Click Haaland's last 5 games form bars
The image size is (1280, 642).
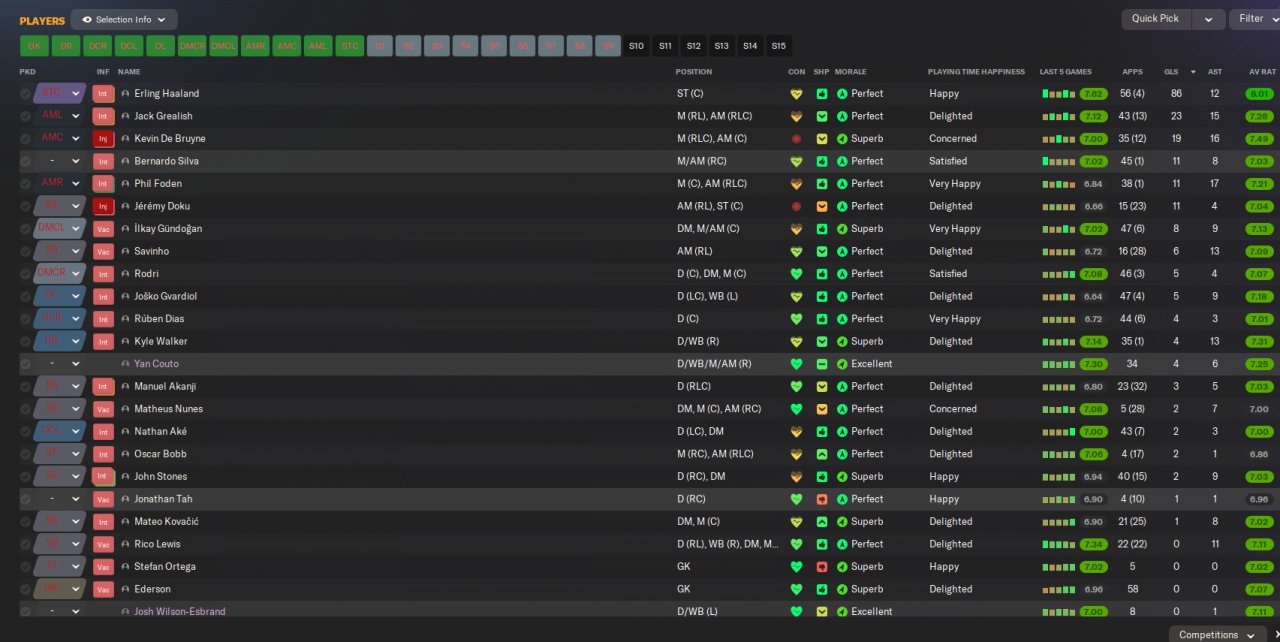(1058, 94)
